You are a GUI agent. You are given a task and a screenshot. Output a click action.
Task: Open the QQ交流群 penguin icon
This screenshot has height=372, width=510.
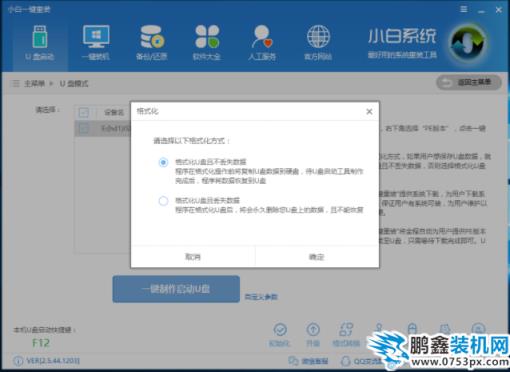pos(346,361)
